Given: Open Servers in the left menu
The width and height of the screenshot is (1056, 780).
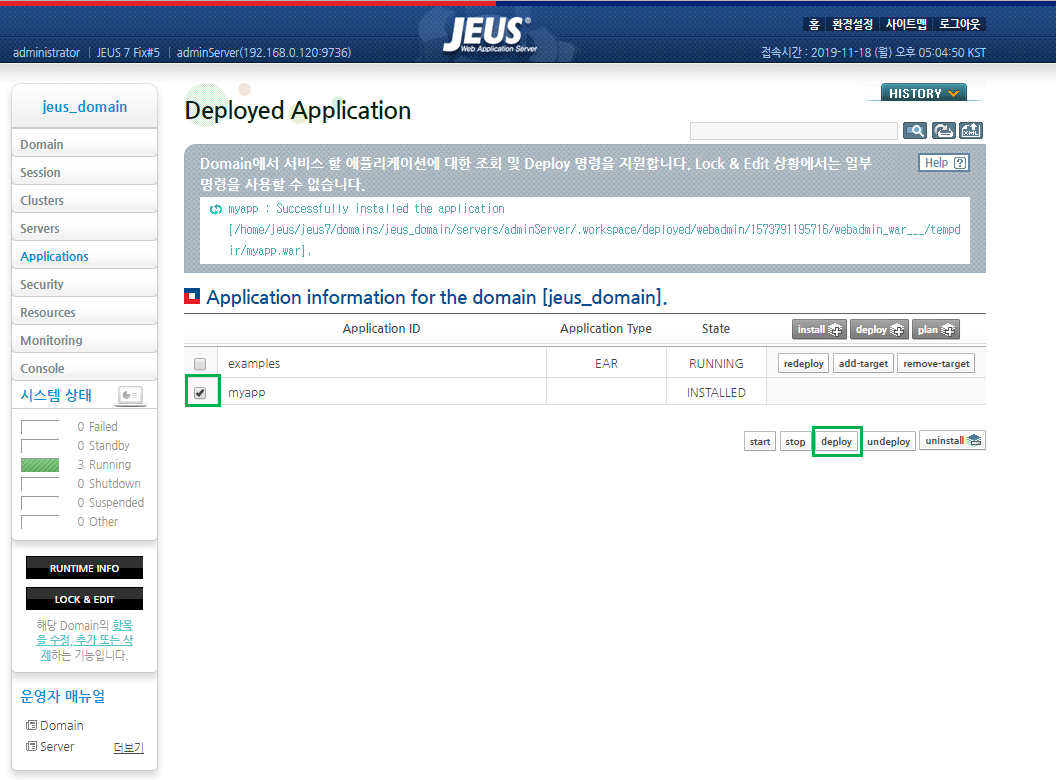Looking at the screenshot, I should pos(84,228).
